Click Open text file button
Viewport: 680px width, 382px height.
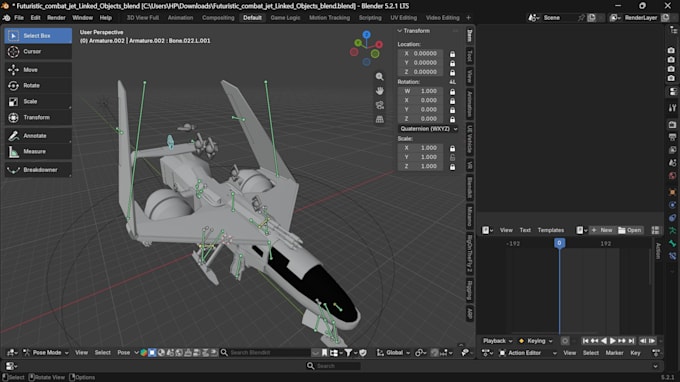tap(630, 230)
